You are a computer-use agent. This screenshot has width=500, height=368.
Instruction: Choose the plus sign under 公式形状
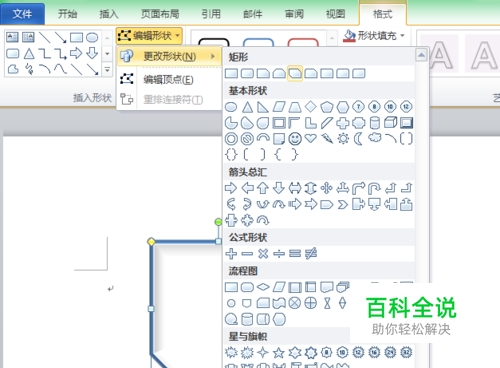231,254
